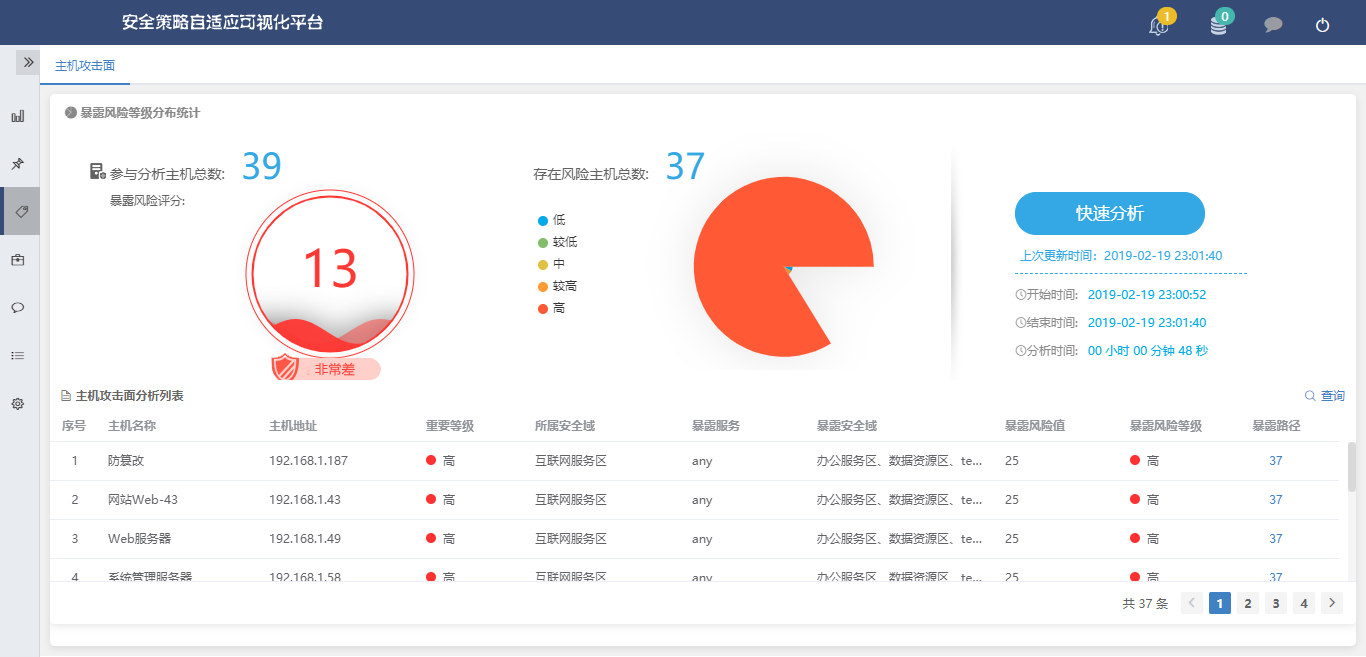Switch to the 主机攻击面 tab
1366x657 pixels.
[x=85, y=66]
